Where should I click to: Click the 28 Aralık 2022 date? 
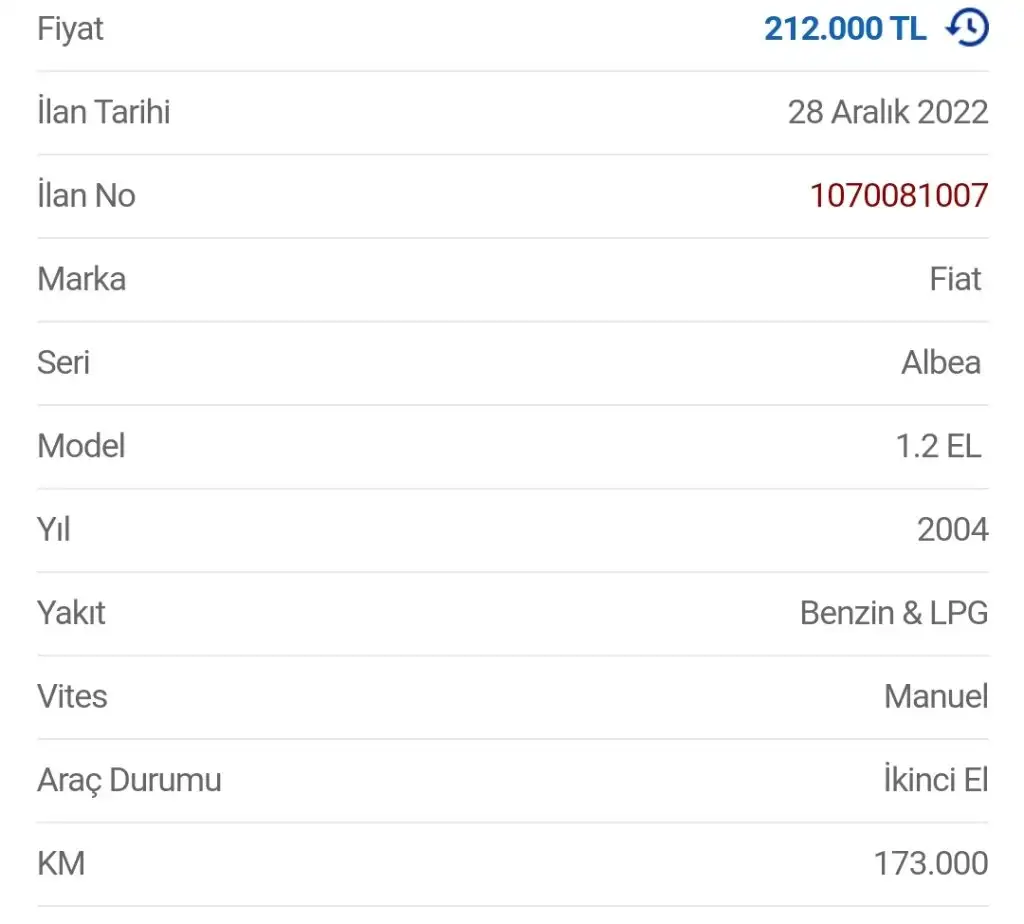click(x=887, y=112)
